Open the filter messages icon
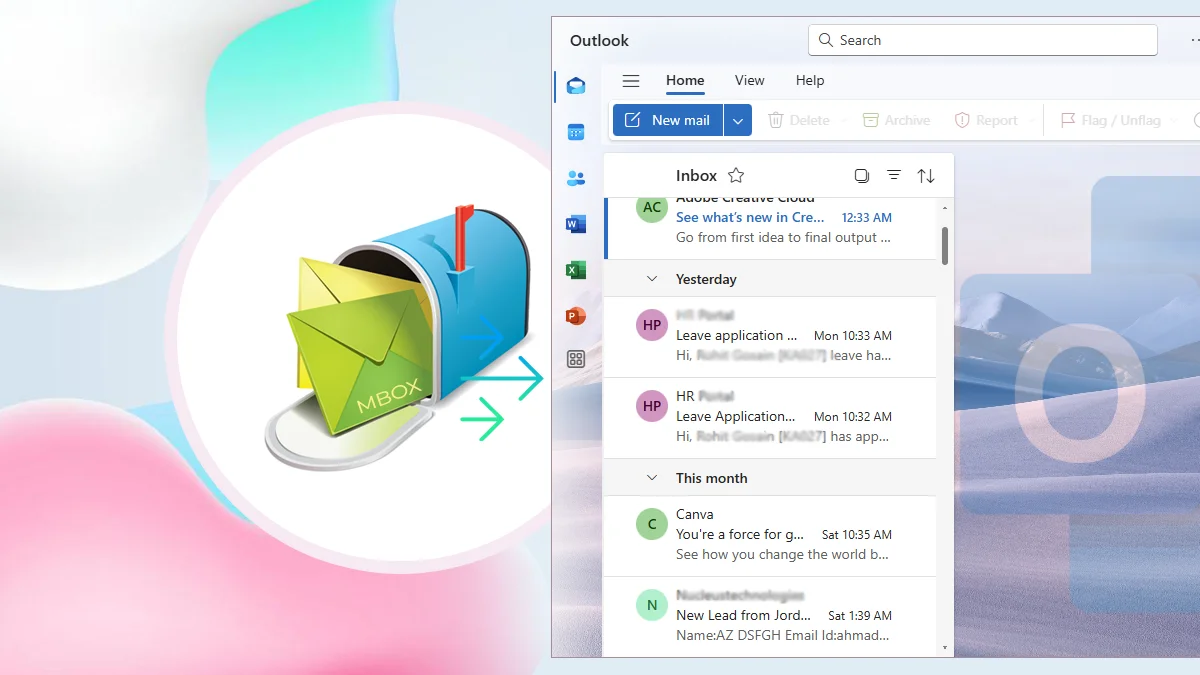 (894, 175)
